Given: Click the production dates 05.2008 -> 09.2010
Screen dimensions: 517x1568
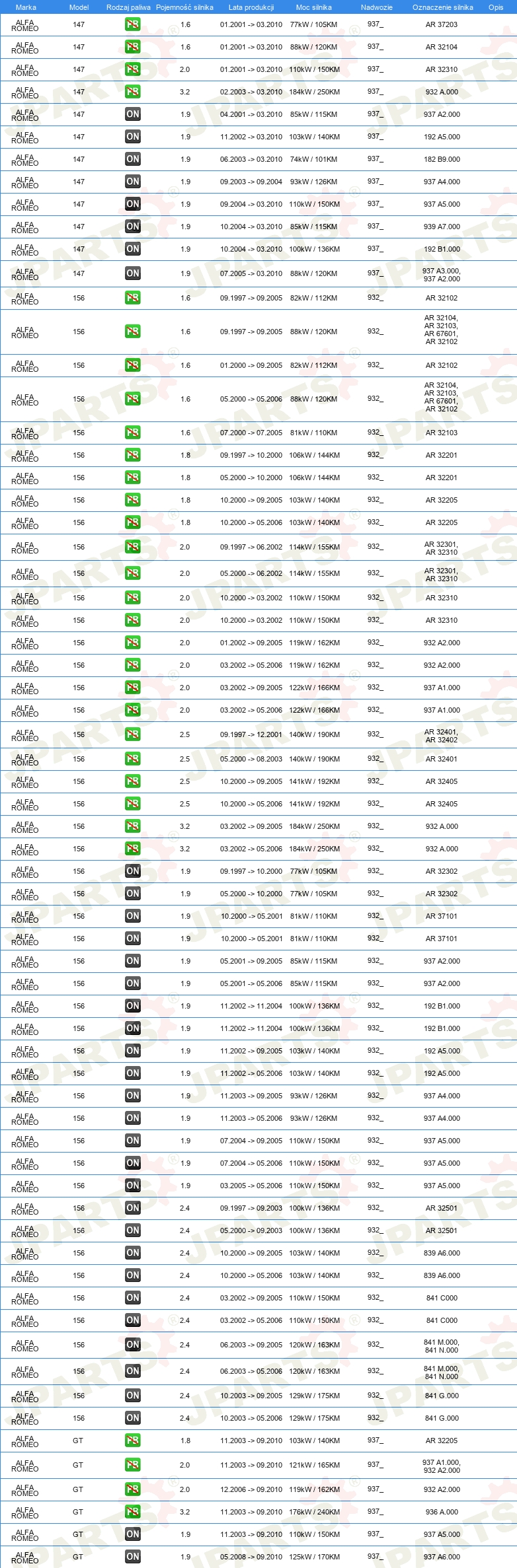Looking at the screenshot, I should [x=251, y=1557].
